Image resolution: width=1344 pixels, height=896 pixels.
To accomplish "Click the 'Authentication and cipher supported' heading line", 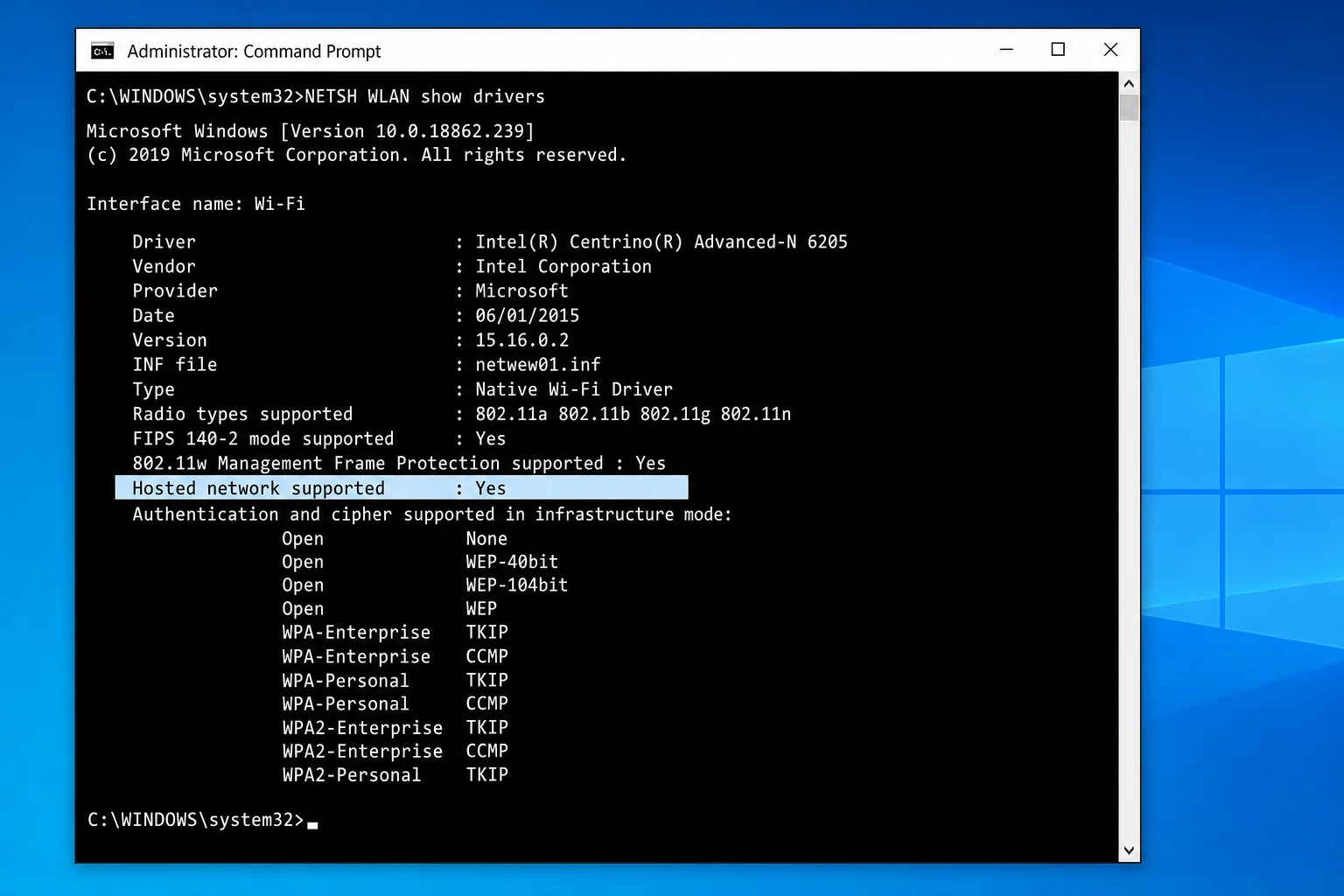I will click(432, 514).
